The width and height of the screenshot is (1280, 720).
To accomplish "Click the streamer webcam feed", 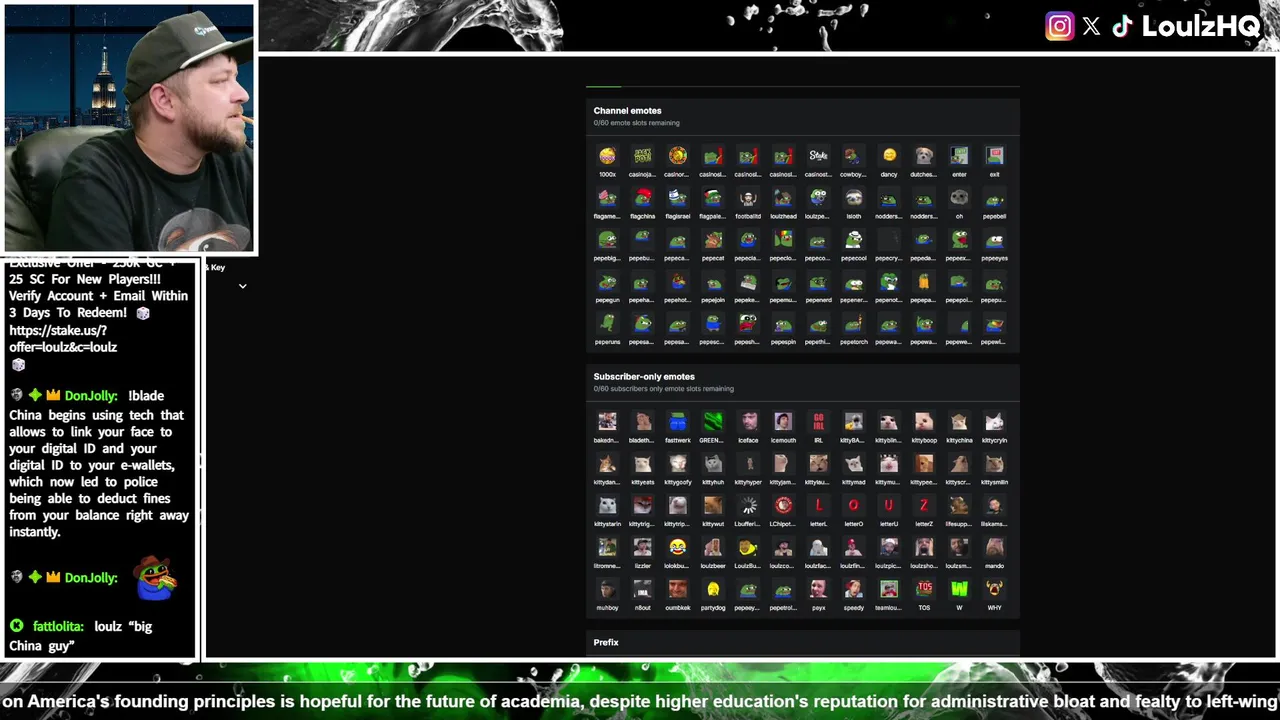I will click(x=129, y=128).
